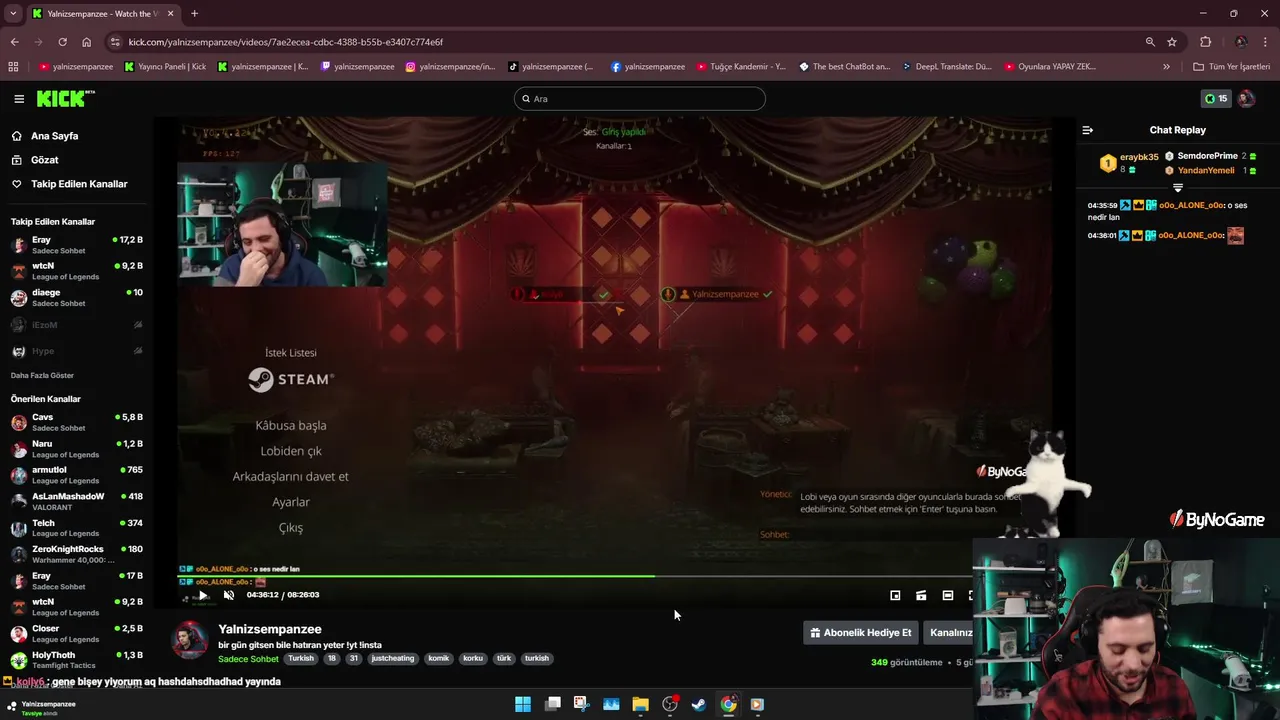This screenshot has height=720, width=1280.
Task: Open Closer recommended channel
Action: (77, 633)
